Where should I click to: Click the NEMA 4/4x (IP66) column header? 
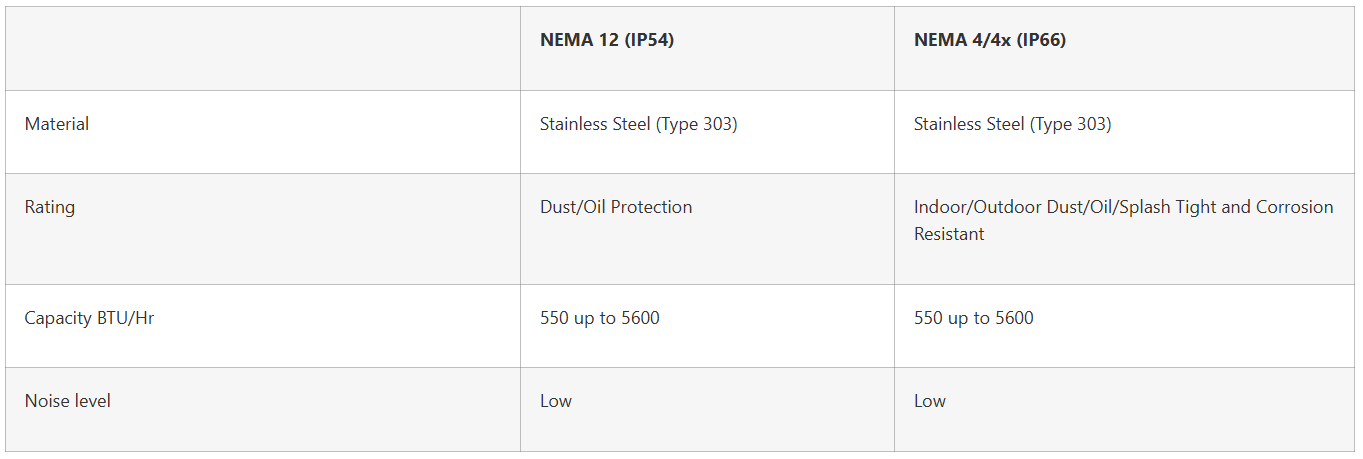coord(989,41)
